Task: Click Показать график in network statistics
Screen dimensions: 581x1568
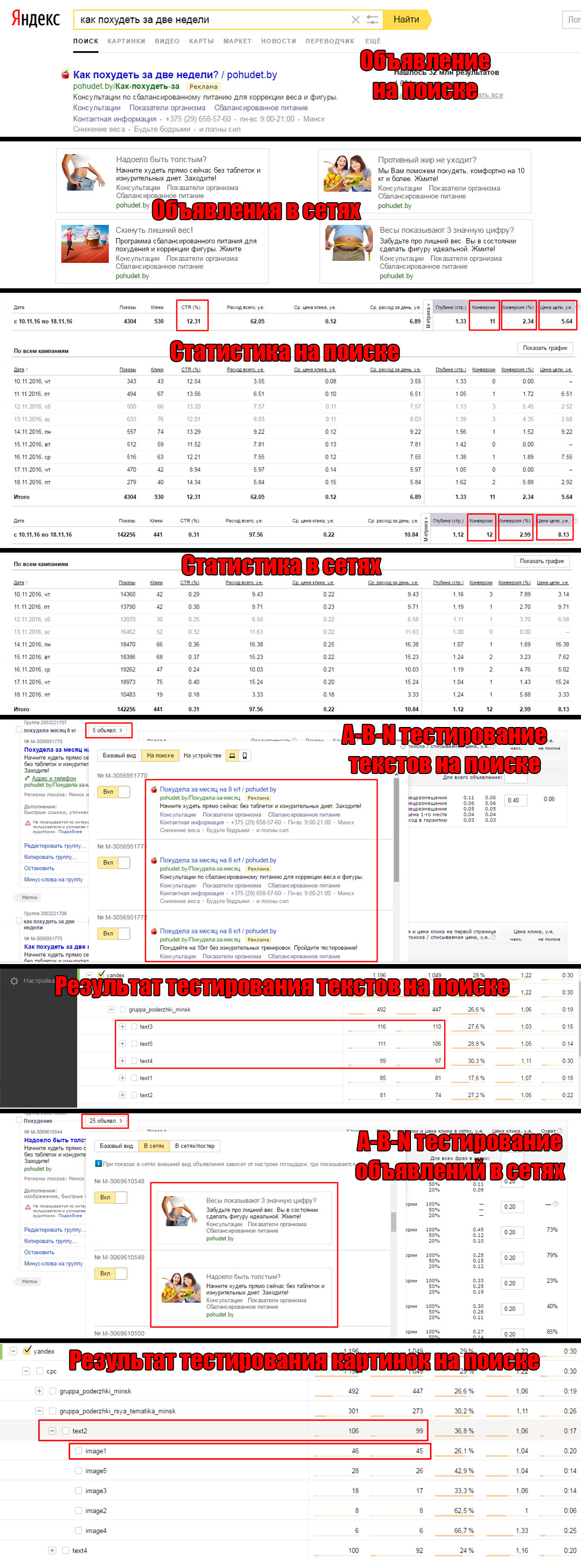Action: 542,561
